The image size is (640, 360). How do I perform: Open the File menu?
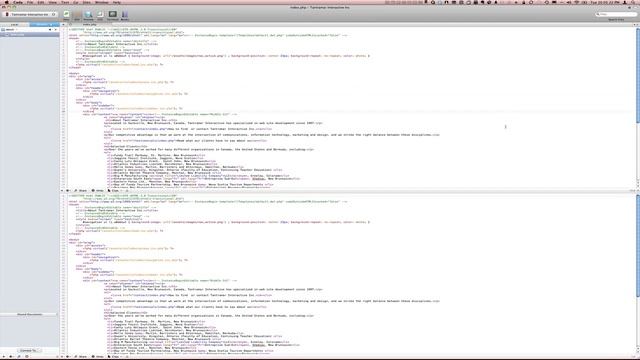(30, 2)
